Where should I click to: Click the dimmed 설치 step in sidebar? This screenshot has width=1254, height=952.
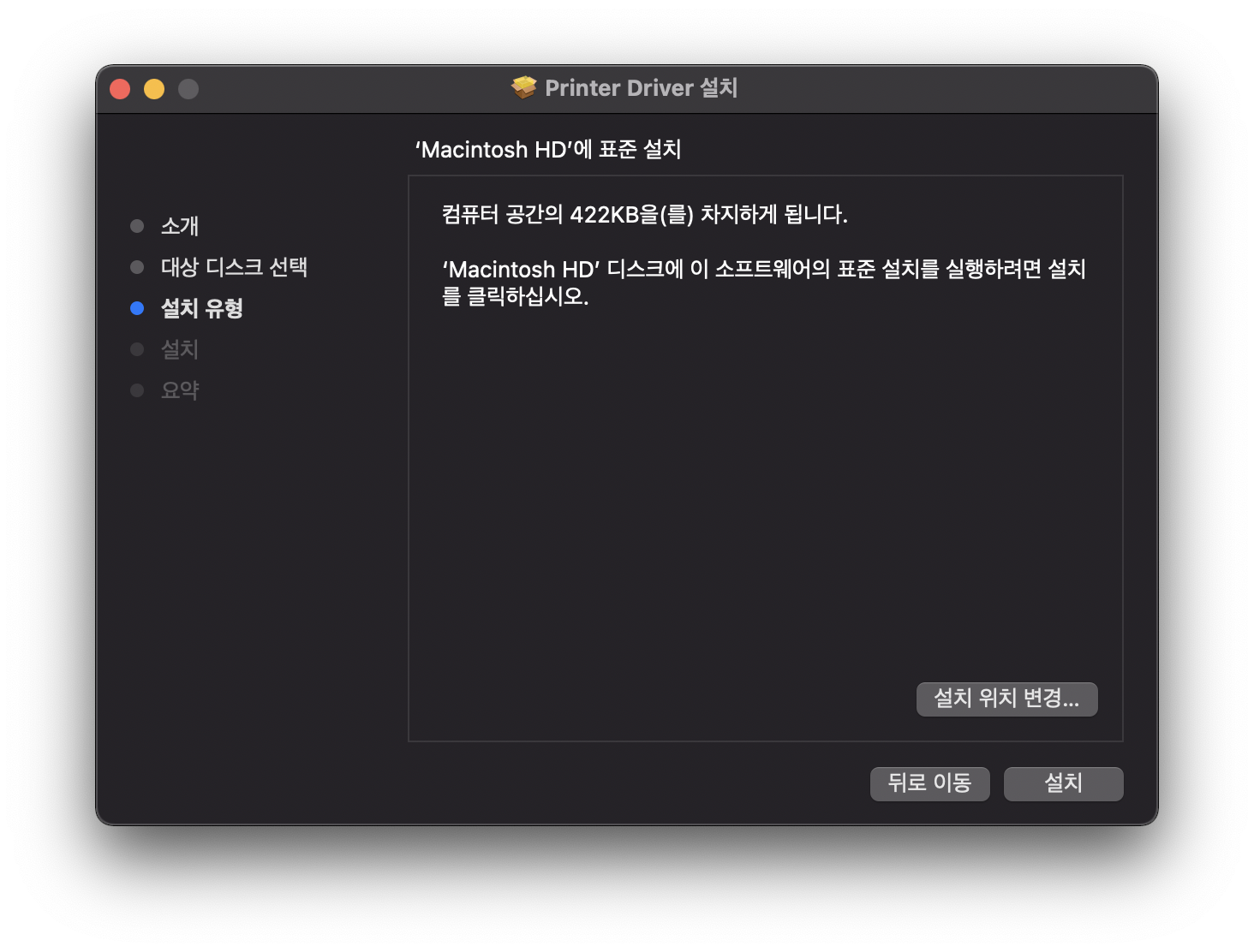[x=180, y=349]
